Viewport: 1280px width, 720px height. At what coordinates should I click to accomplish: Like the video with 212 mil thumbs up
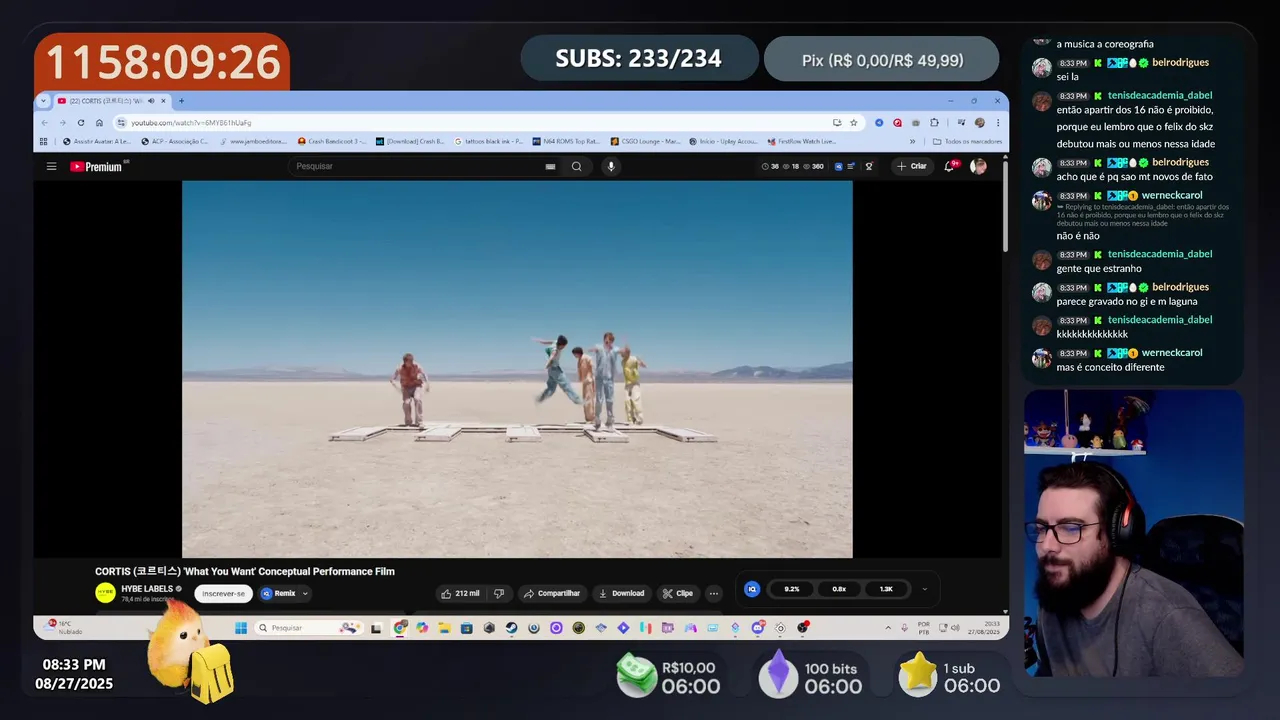(x=461, y=593)
